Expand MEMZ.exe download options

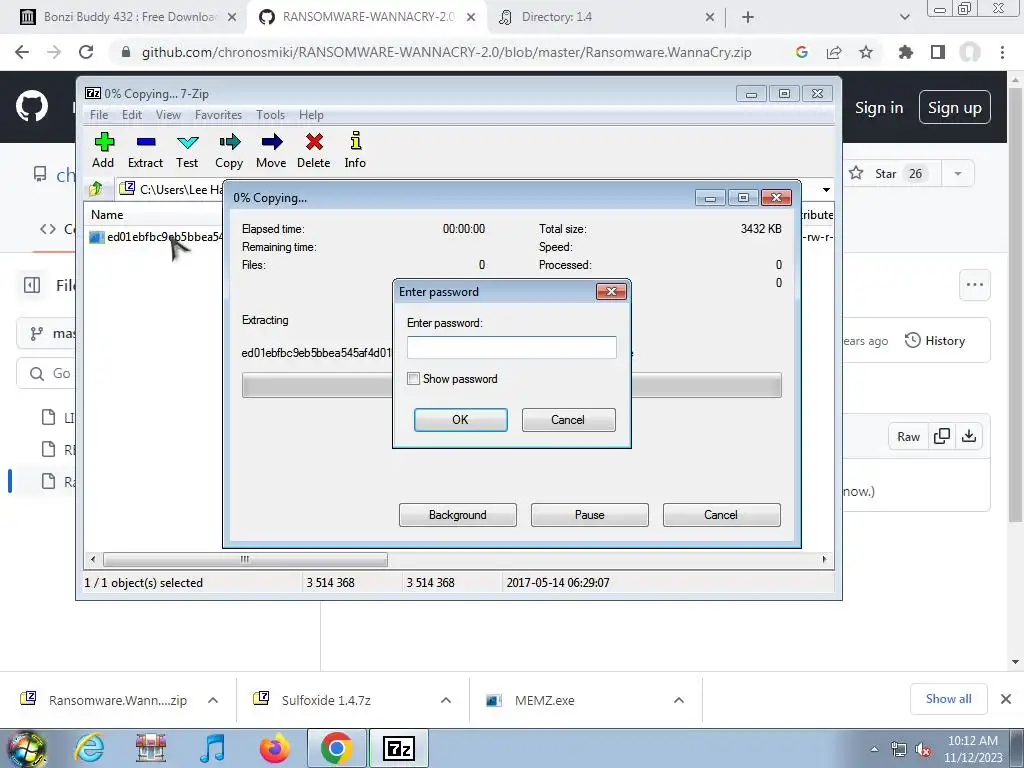[679, 700]
